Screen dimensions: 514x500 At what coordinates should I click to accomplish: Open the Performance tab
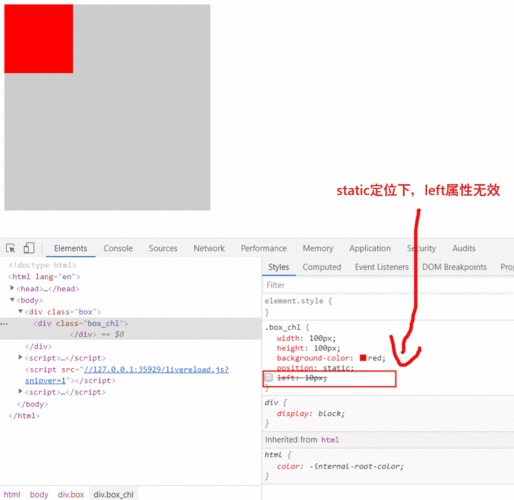point(264,248)
